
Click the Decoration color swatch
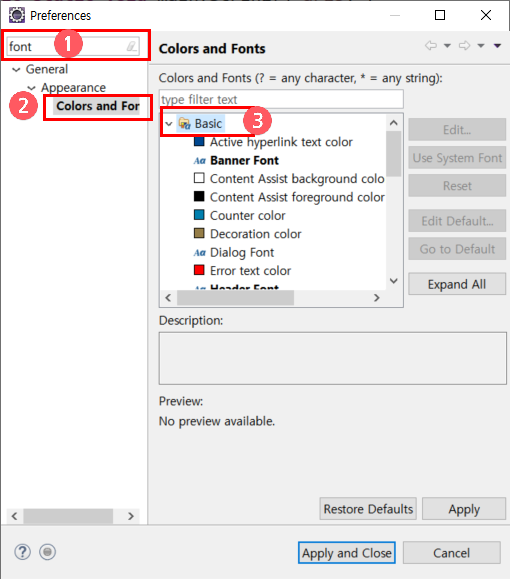coord(199,233)
